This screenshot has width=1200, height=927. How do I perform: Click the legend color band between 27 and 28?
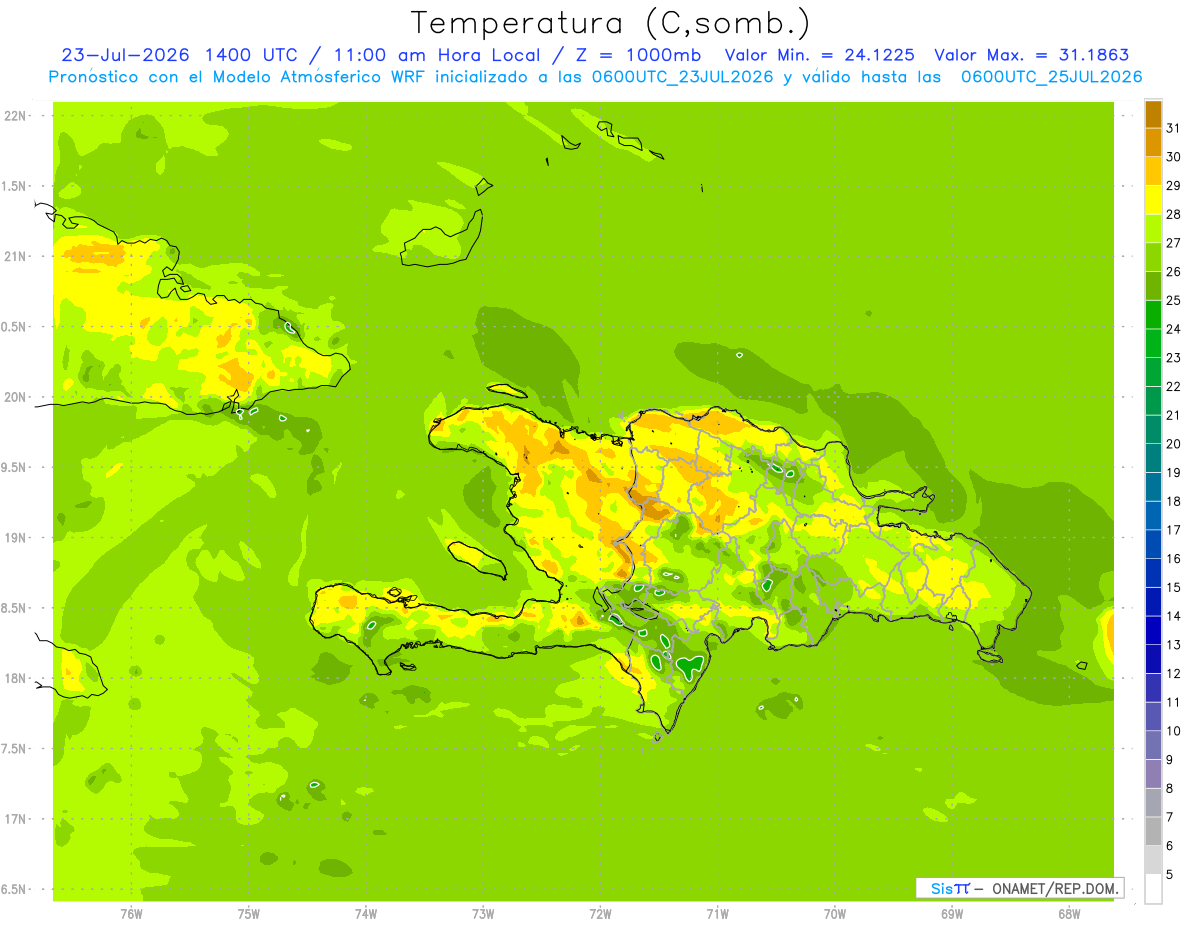(1153, 228)
